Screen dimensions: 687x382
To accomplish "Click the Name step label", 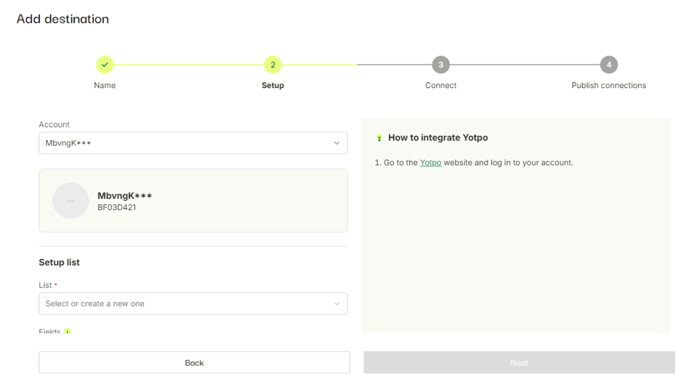I will coord(105,85).
